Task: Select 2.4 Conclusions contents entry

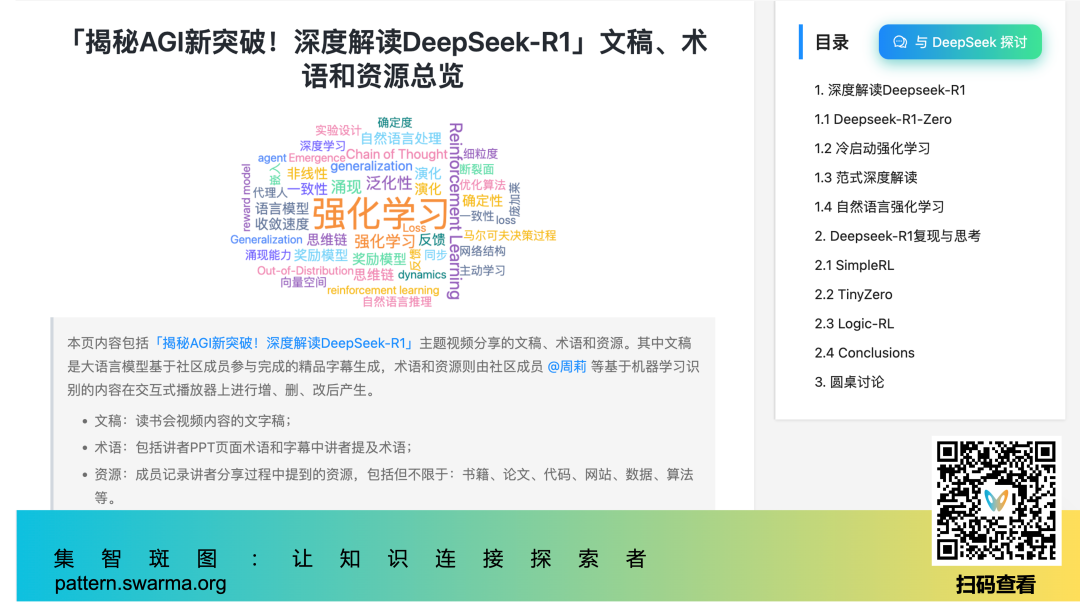Action: pyautogui.click(x=864, y=353)
